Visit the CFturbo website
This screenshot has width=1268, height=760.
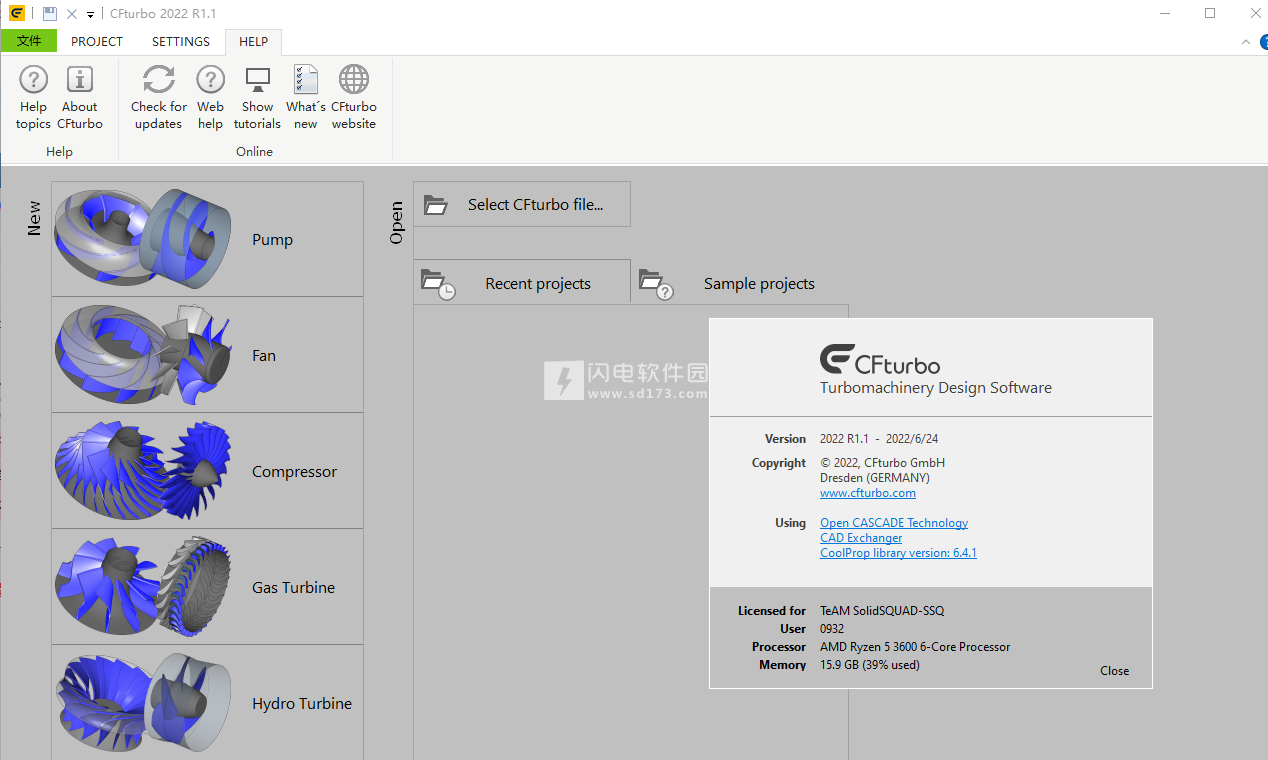click(354, 98)
